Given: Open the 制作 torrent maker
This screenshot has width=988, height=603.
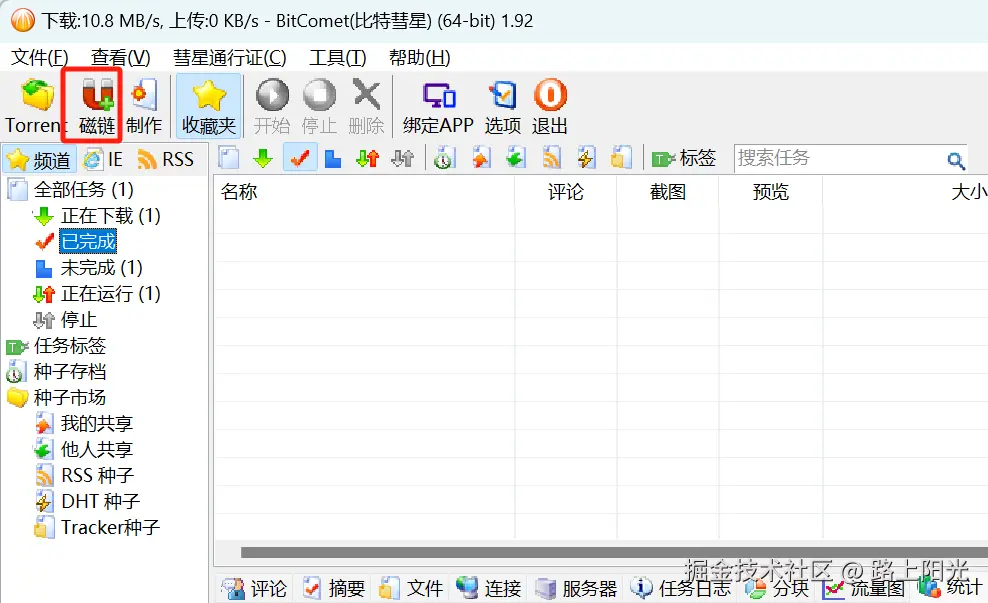Looking at the screenshot, I should click(x=144, y=106).
